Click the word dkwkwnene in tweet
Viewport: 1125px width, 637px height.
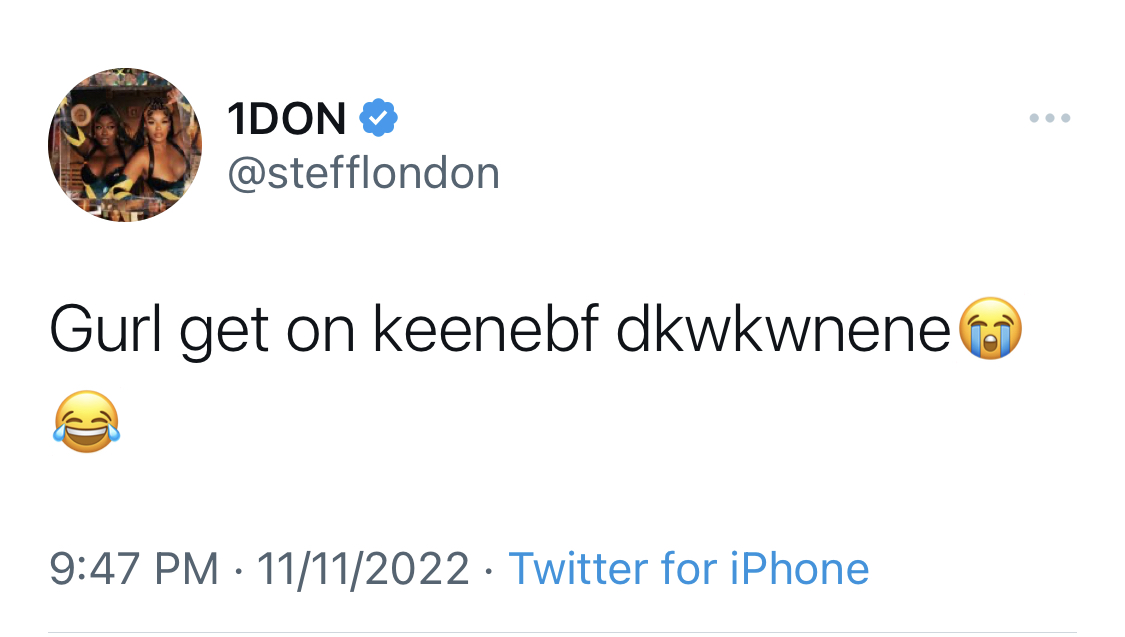(783, 329)
